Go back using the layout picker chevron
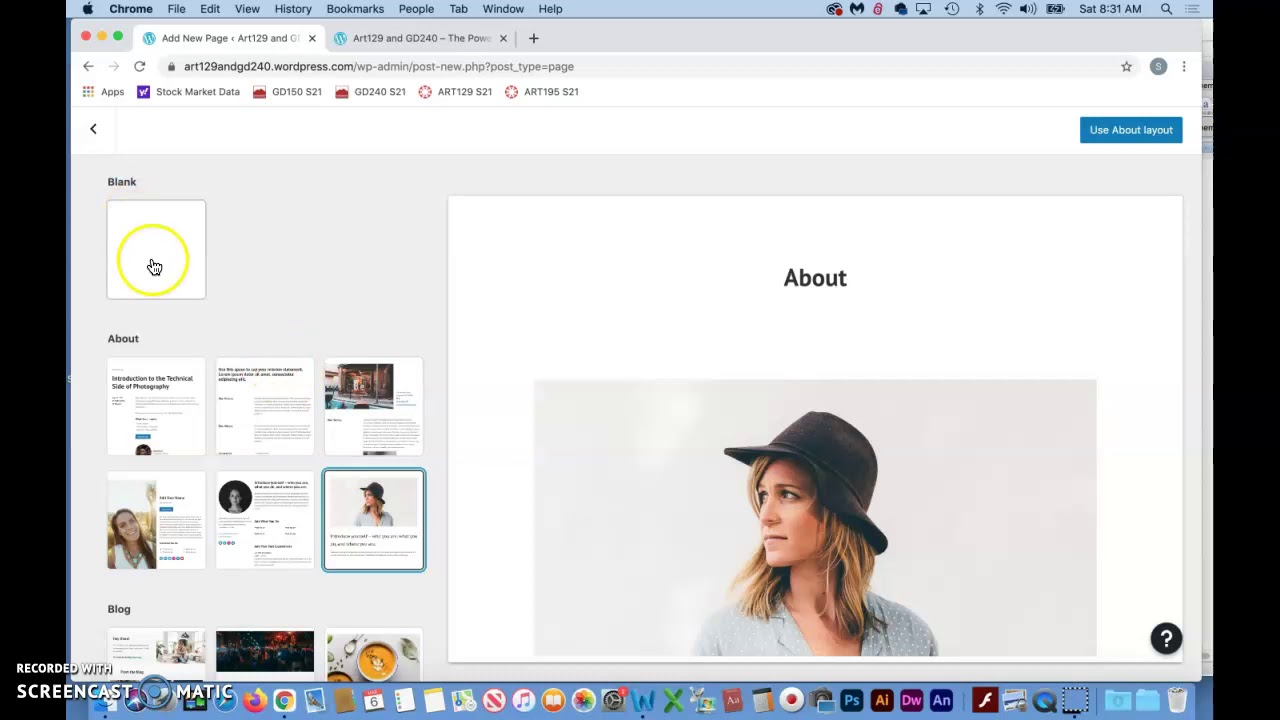 [93, 129]
